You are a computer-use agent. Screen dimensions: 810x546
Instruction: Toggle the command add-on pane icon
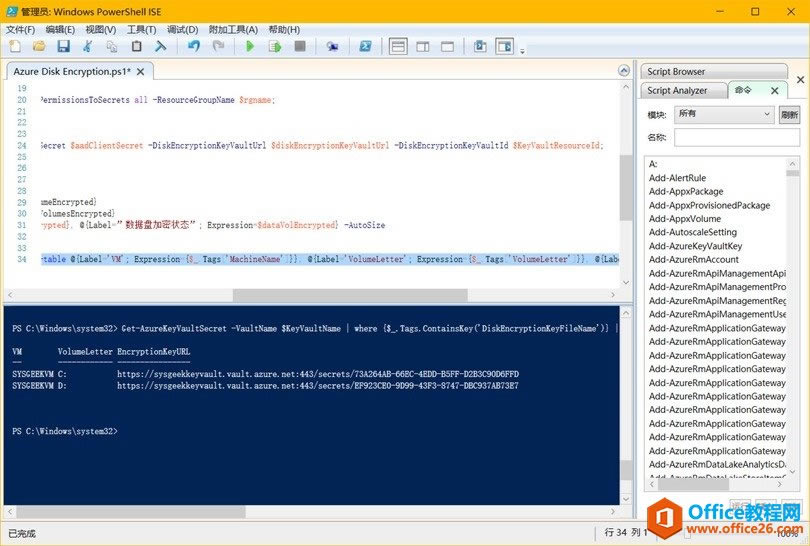point(505,46)
